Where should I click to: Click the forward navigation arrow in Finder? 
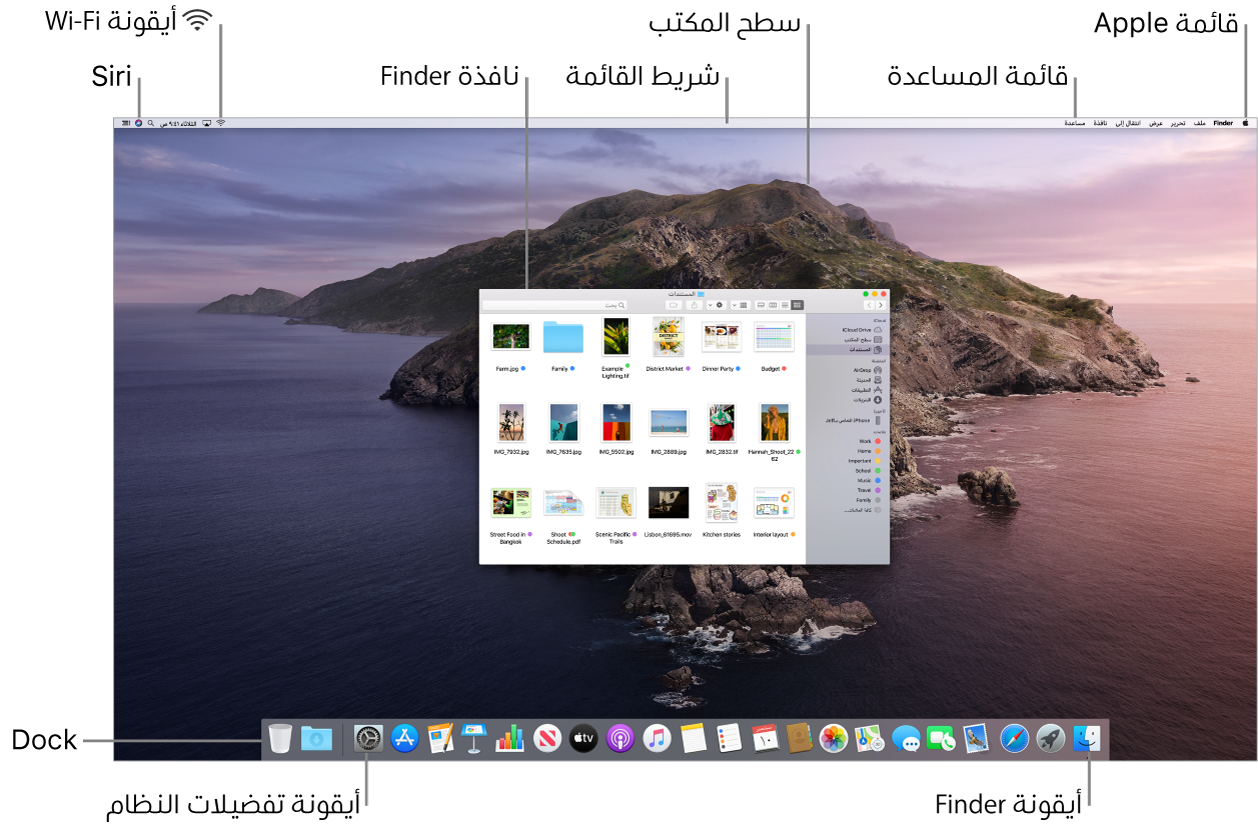click(x=869, y=305)
